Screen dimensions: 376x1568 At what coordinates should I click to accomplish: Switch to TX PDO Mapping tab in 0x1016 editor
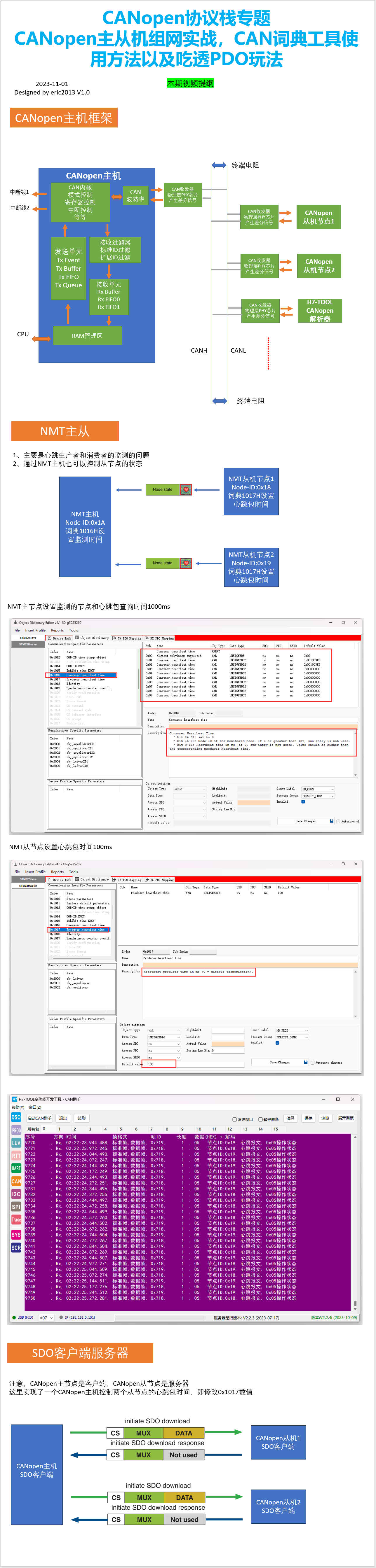click(127, 638)
